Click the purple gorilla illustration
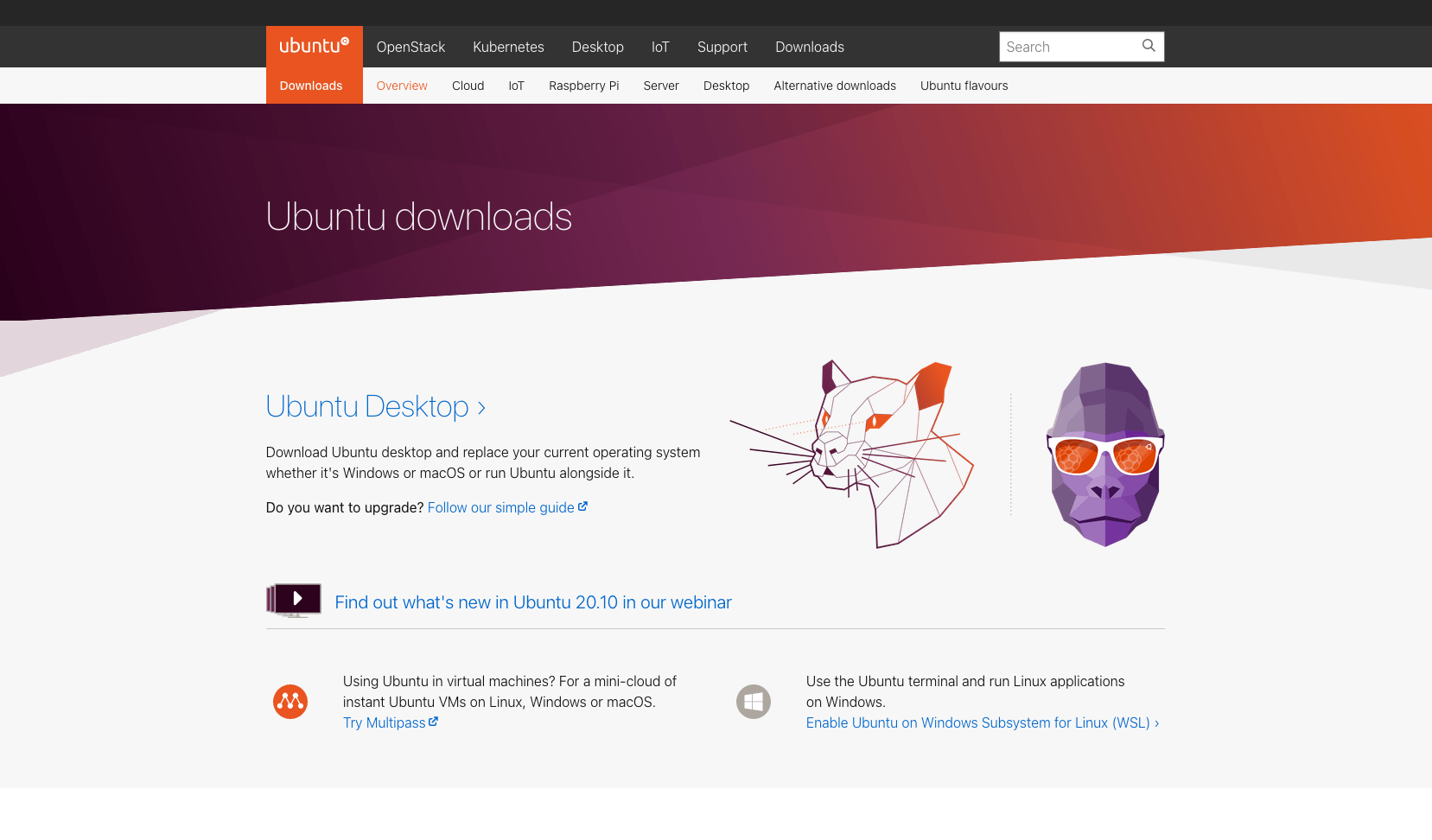Screen dimensions: 1432x840 (1105, 455)
